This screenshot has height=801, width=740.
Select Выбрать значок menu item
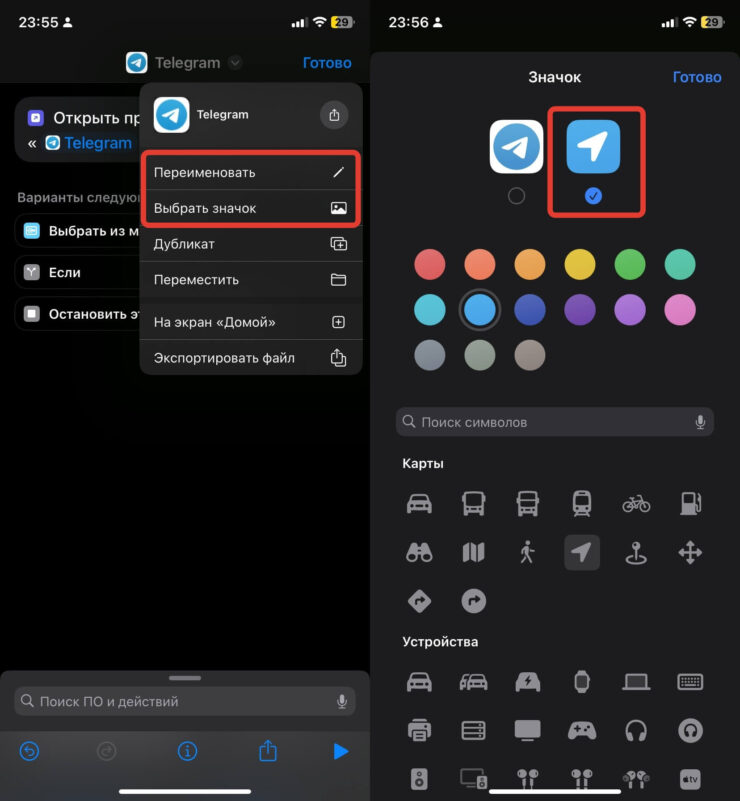[250, 208]
